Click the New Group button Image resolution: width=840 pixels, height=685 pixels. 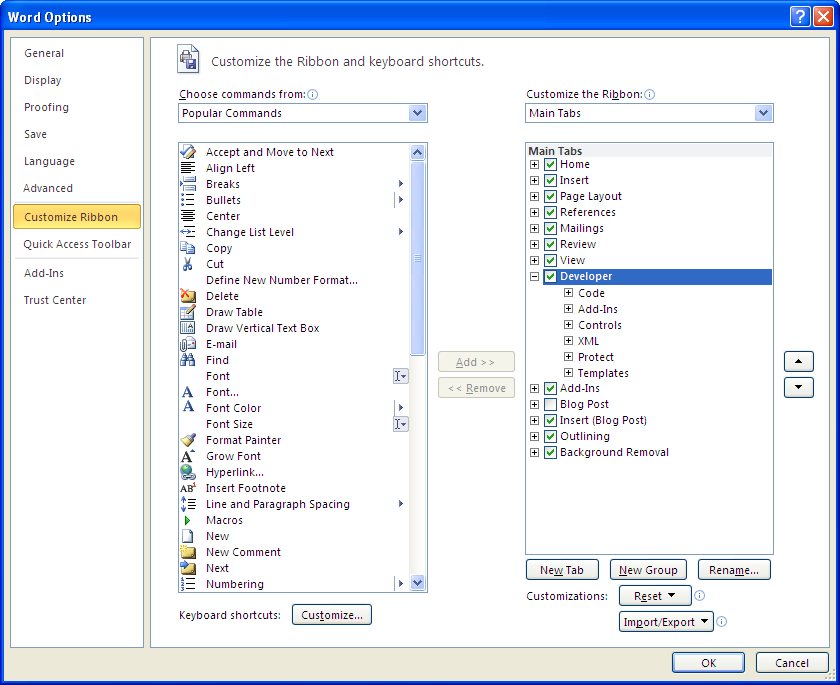pos(648,570)
